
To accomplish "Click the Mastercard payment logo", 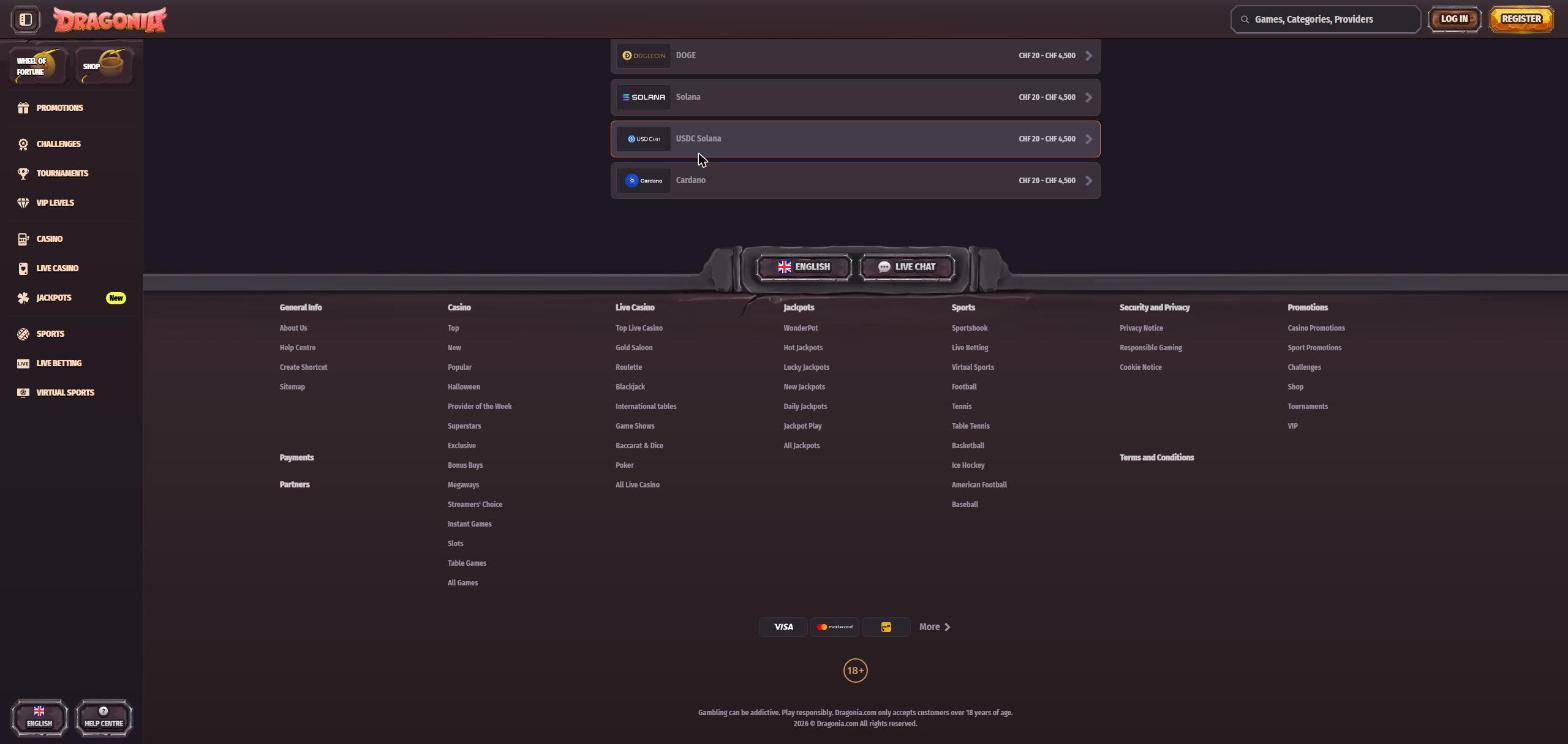I will [835, 627].
